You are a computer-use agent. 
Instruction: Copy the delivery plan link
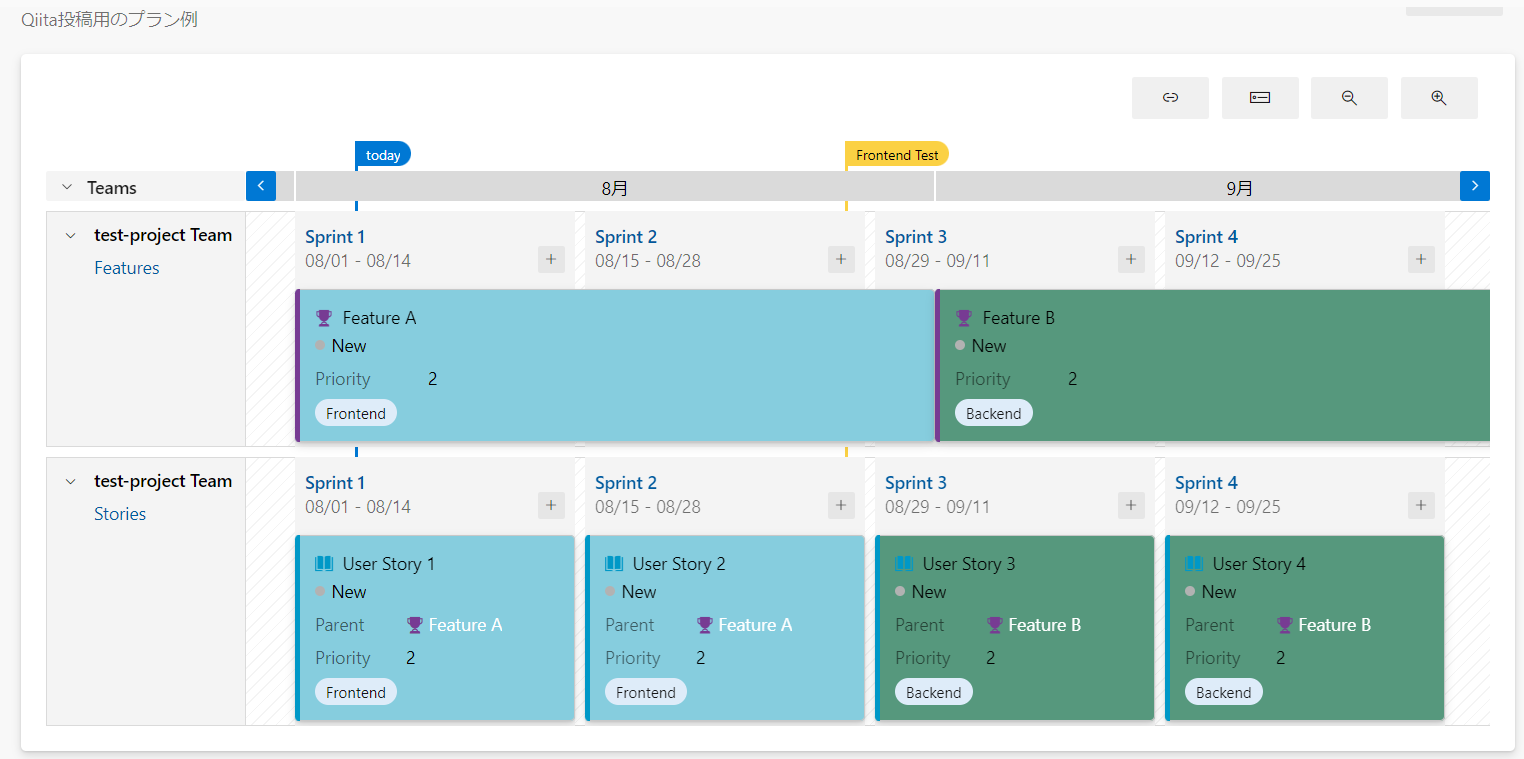point(1170,97)
